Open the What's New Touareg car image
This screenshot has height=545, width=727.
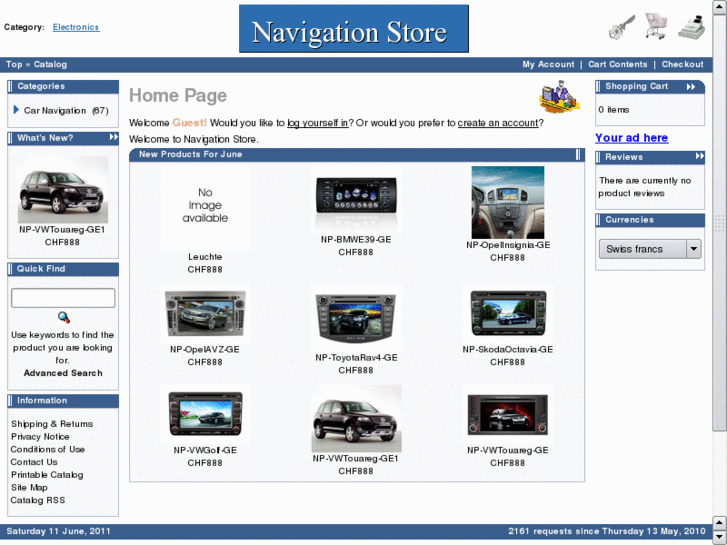coord(63,189)
